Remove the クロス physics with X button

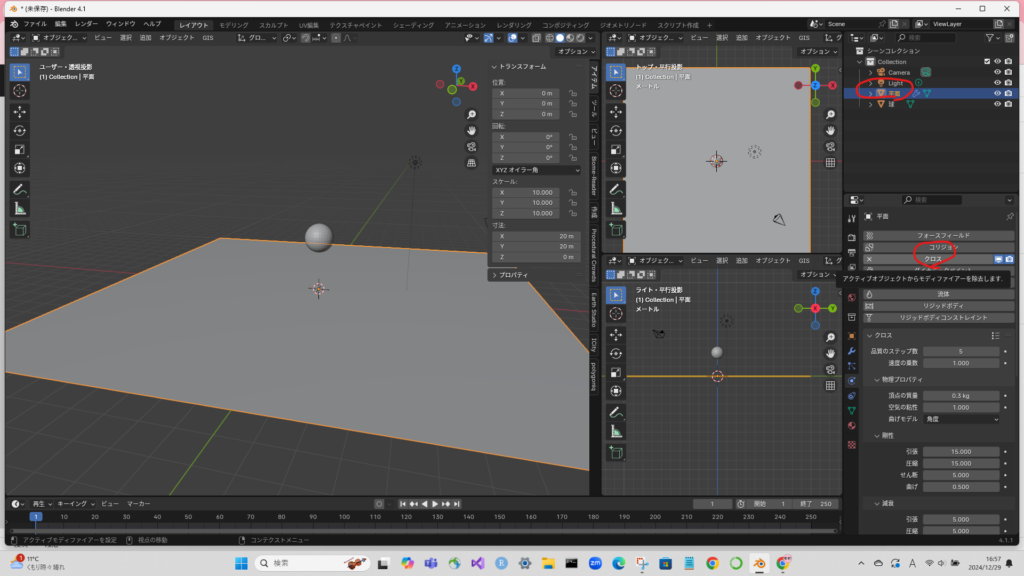point(869,259)
